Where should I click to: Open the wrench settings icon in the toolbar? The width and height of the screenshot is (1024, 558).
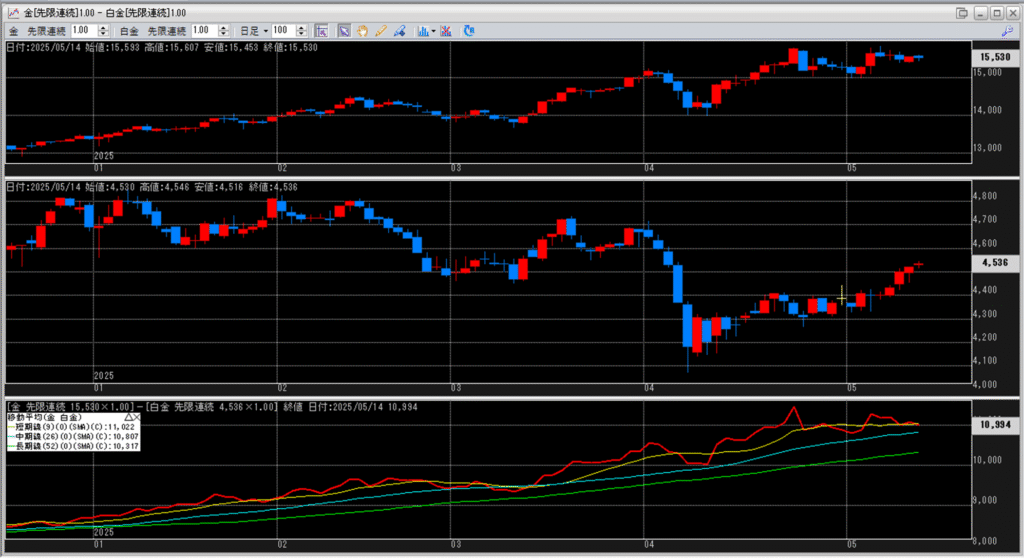tap(1007, 31)
